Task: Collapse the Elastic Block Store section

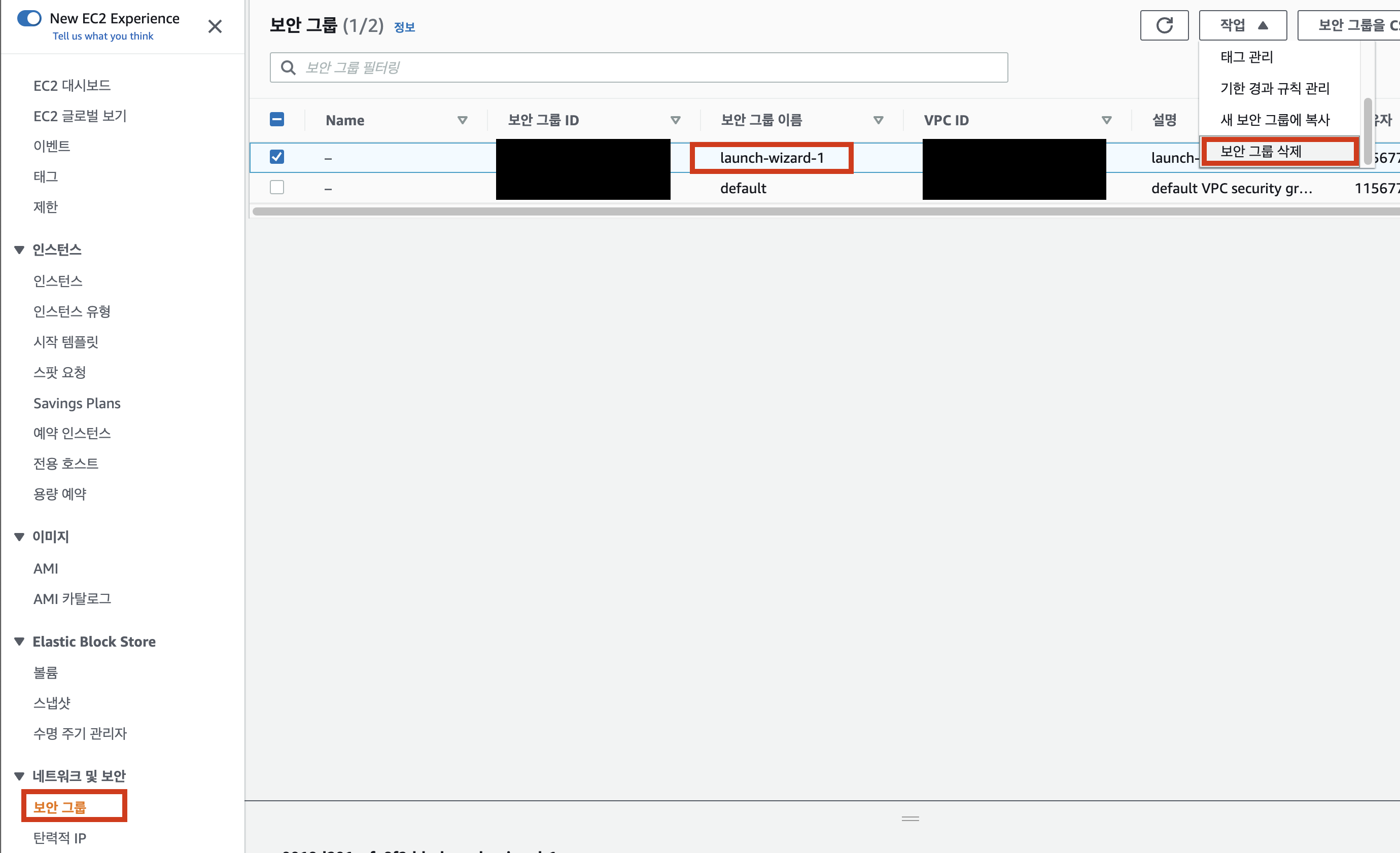Action: [19, 642]
